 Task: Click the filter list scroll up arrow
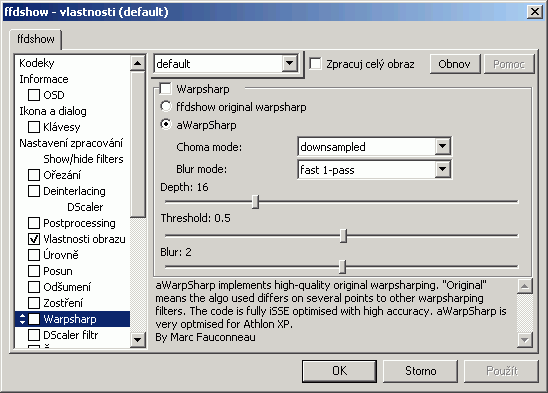[x=138, y=63]
